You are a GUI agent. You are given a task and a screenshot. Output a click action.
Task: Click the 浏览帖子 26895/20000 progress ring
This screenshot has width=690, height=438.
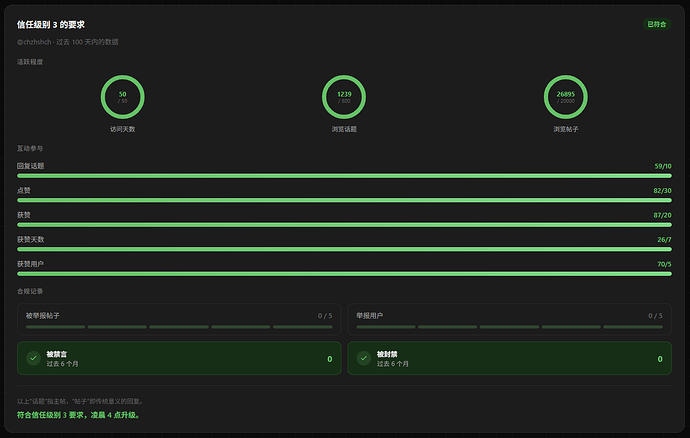[x=565, y=97]
